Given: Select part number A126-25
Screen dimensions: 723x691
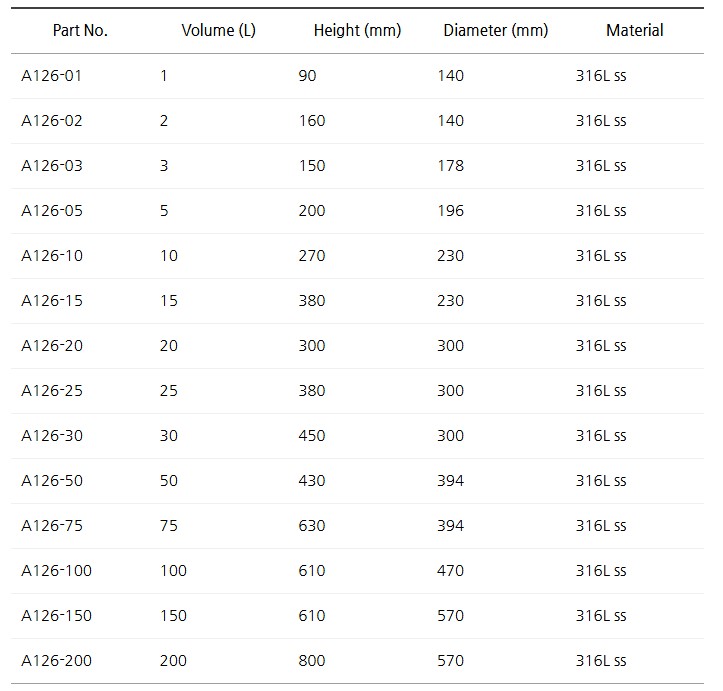Looking at the screenshot, I should [52, 391].
